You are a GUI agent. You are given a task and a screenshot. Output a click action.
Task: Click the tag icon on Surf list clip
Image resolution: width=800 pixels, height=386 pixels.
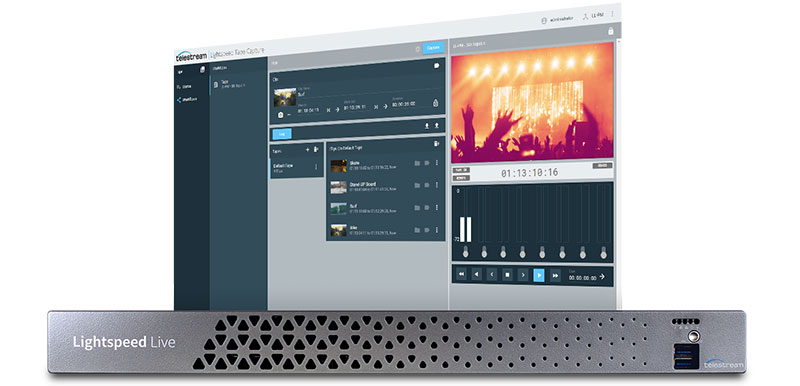click(x=427, y=208)
